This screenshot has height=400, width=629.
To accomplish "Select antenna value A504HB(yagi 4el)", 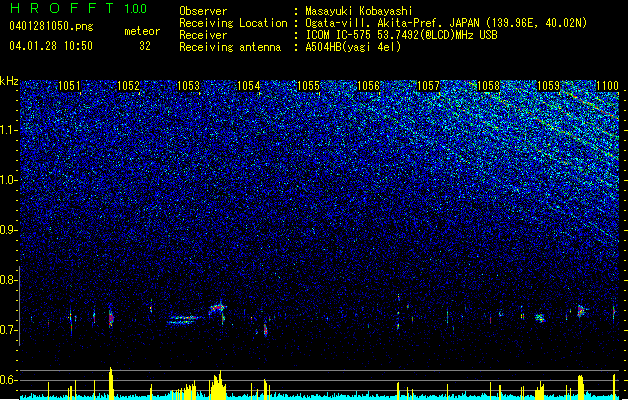I will tap(353, 47).
